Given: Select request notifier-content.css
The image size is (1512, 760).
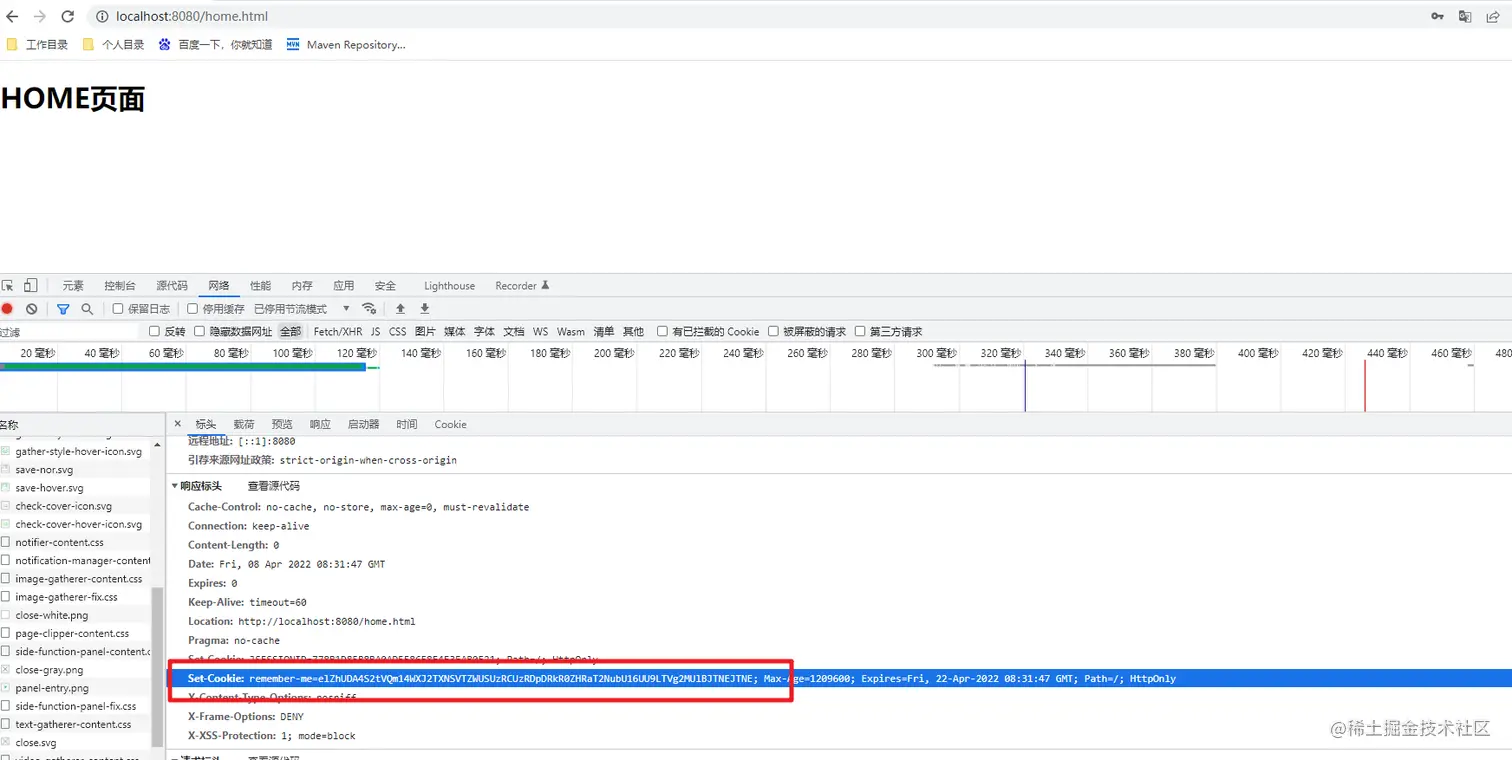Looking at the screenshot, I should (60, 542).
